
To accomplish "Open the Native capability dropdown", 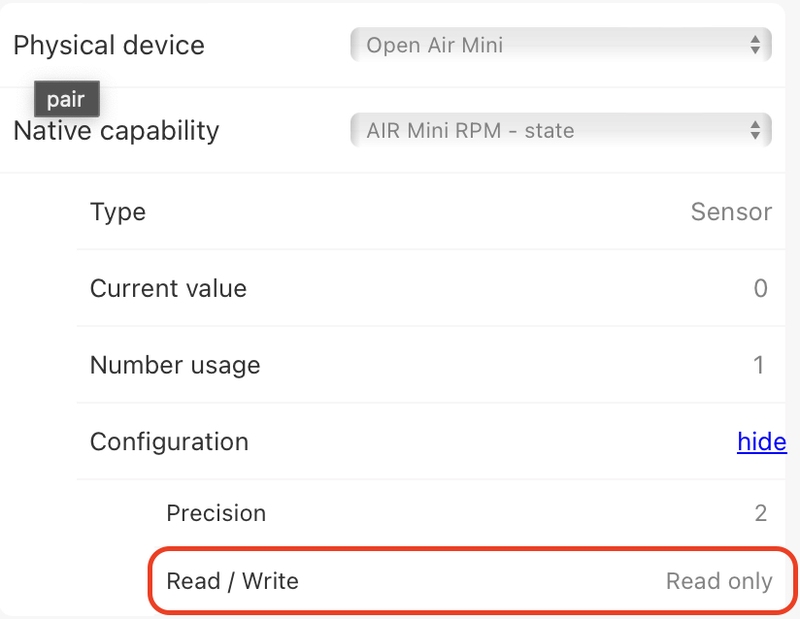I will pos(560,130).
